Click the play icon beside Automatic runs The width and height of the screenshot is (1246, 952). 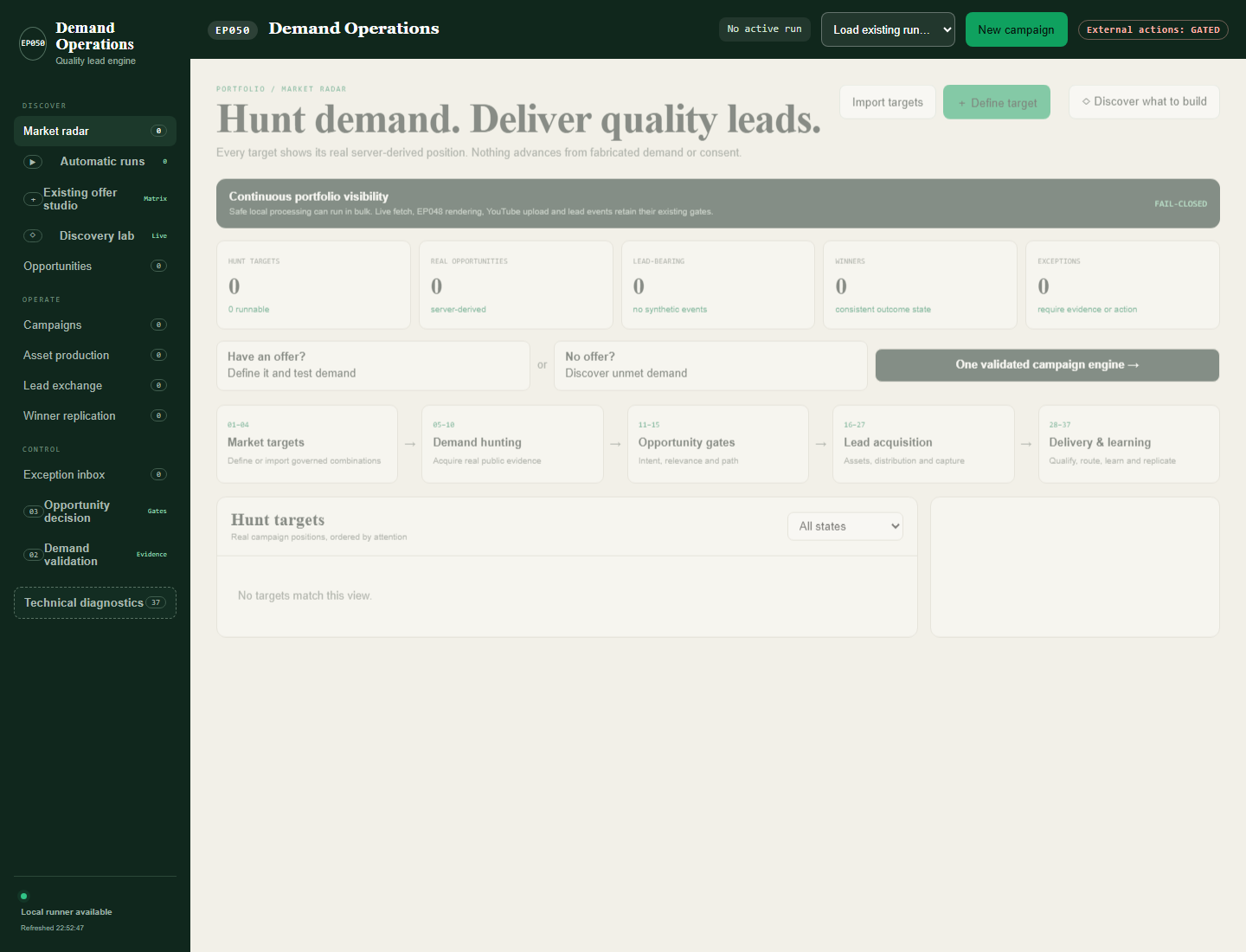(33, 162)
